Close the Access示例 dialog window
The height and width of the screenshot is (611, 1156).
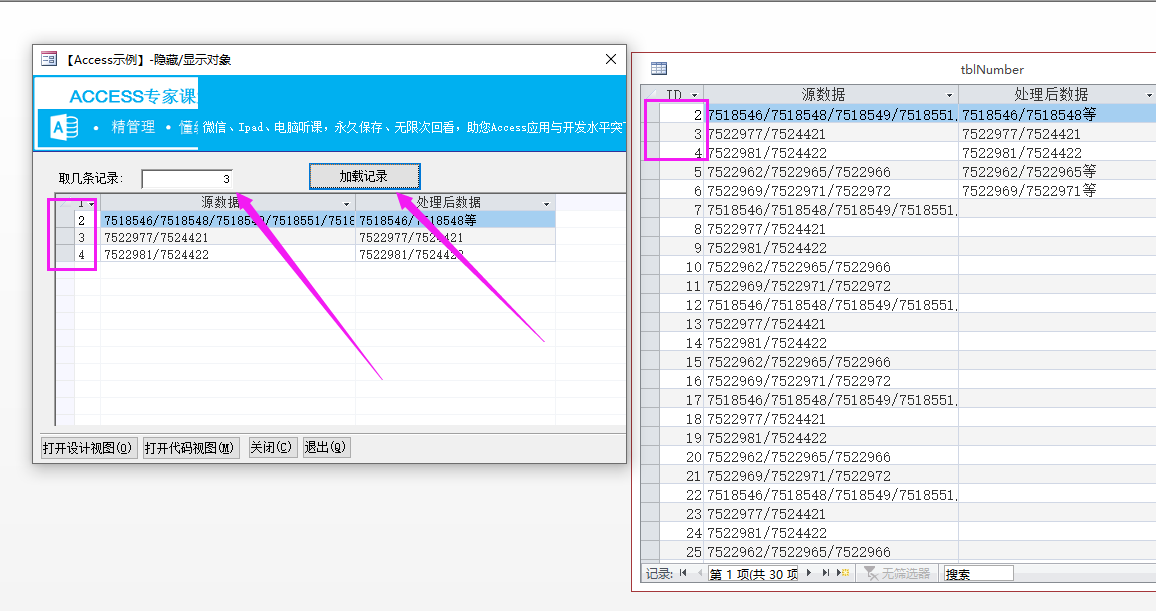tap(610, 59)
